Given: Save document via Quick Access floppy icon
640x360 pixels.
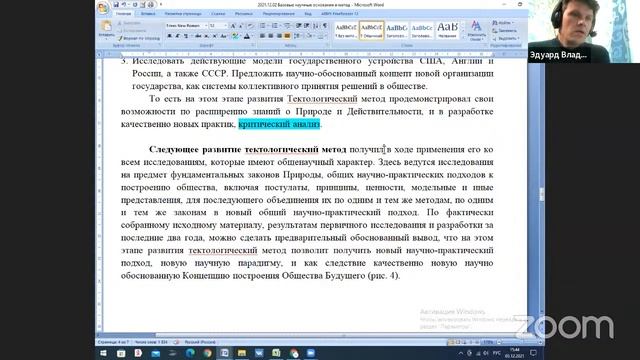Looking at the screenshot, I should 116,4.
